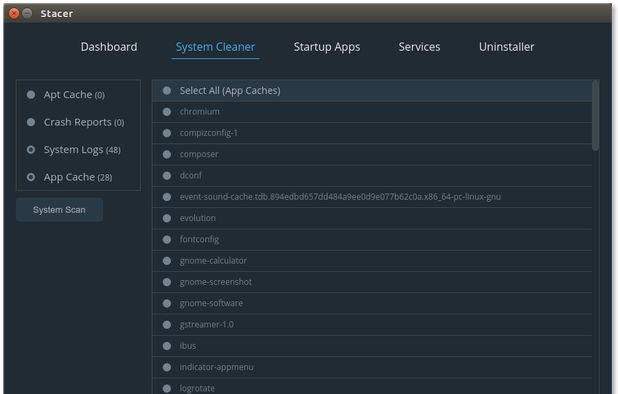Select the logrotate cache checkbox
The image size is (618, 394).
(x=167, y=388)
